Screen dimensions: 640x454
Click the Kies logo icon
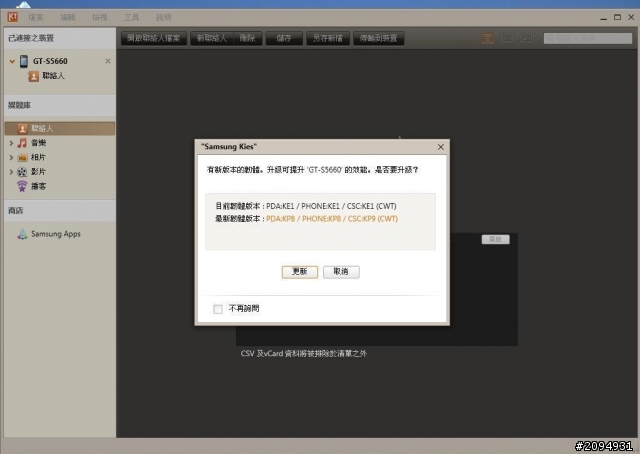(13, 17)
